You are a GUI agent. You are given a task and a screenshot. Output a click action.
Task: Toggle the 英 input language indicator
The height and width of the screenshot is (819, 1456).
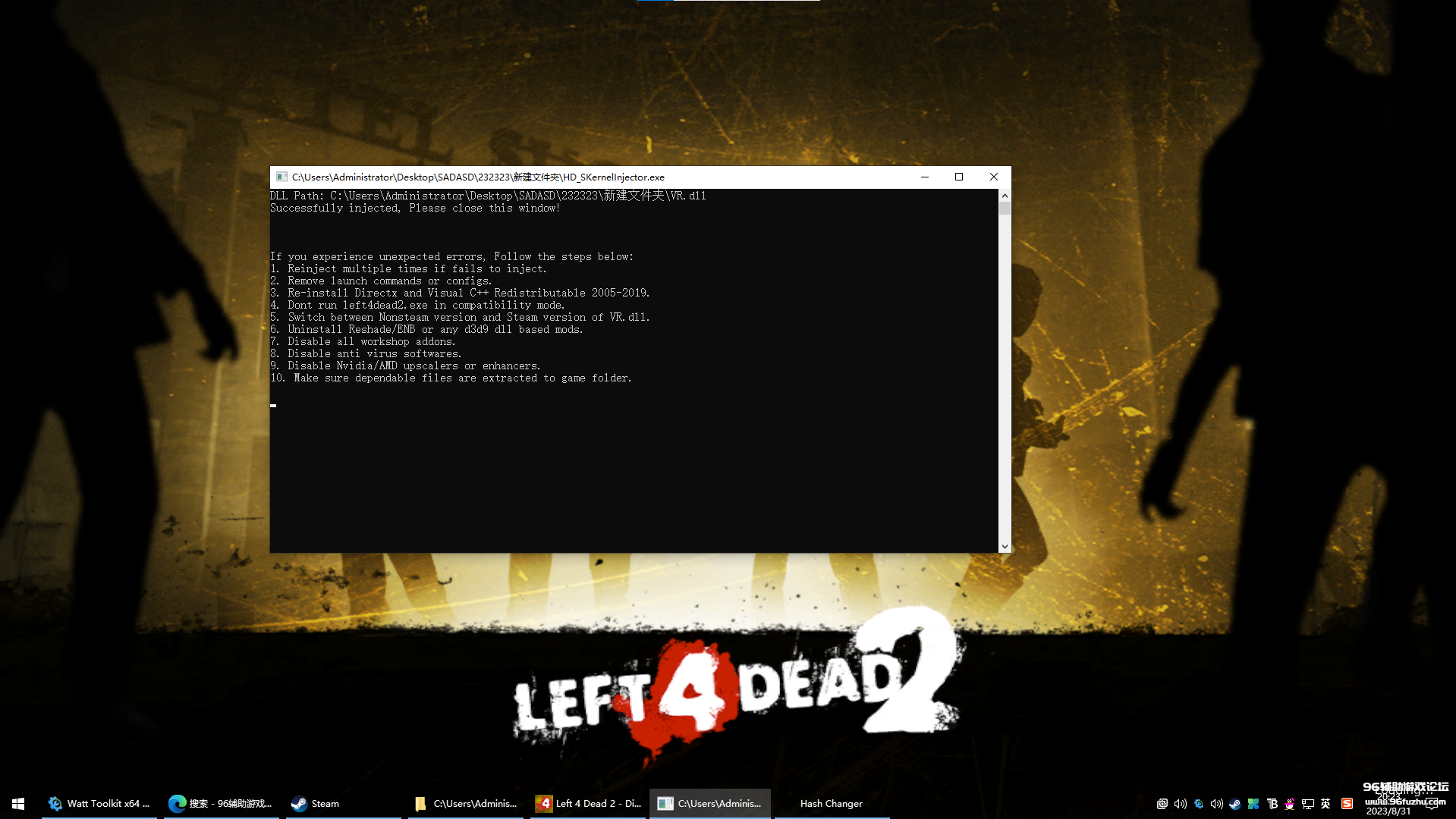point(1325,804)
